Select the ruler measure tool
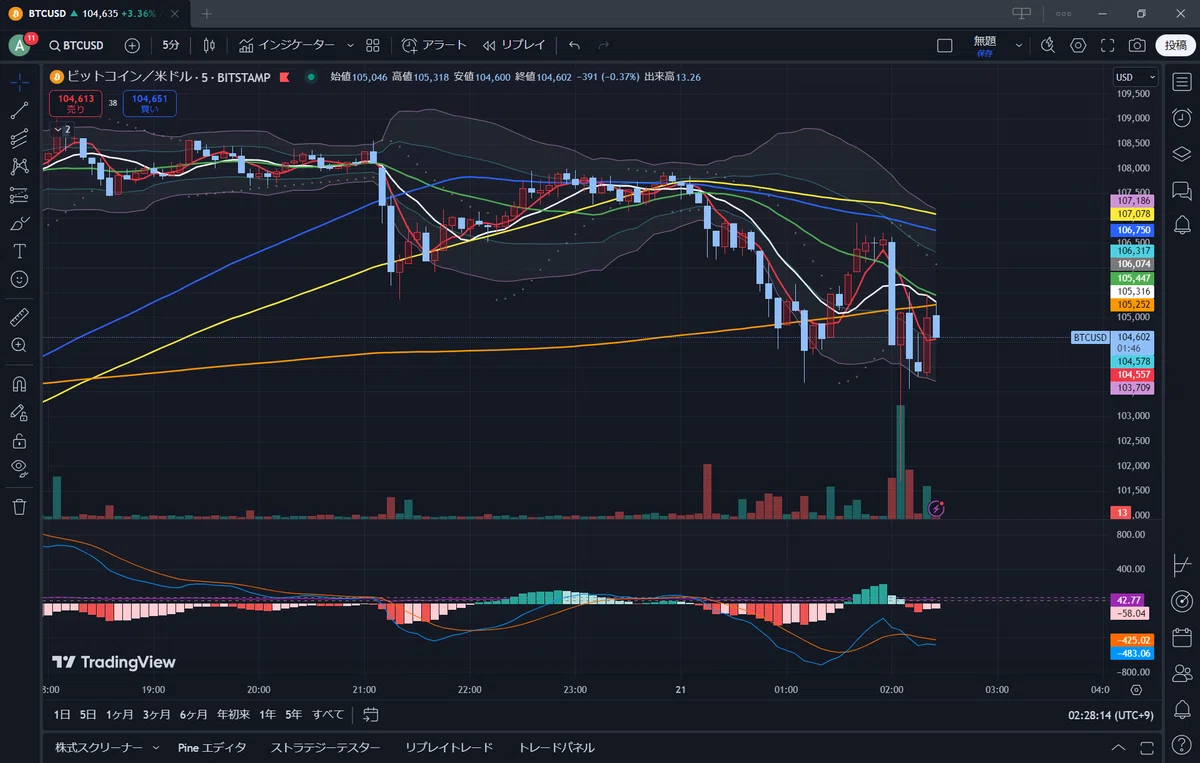This screenshot has height=763, width=1200. coord(19,317)
